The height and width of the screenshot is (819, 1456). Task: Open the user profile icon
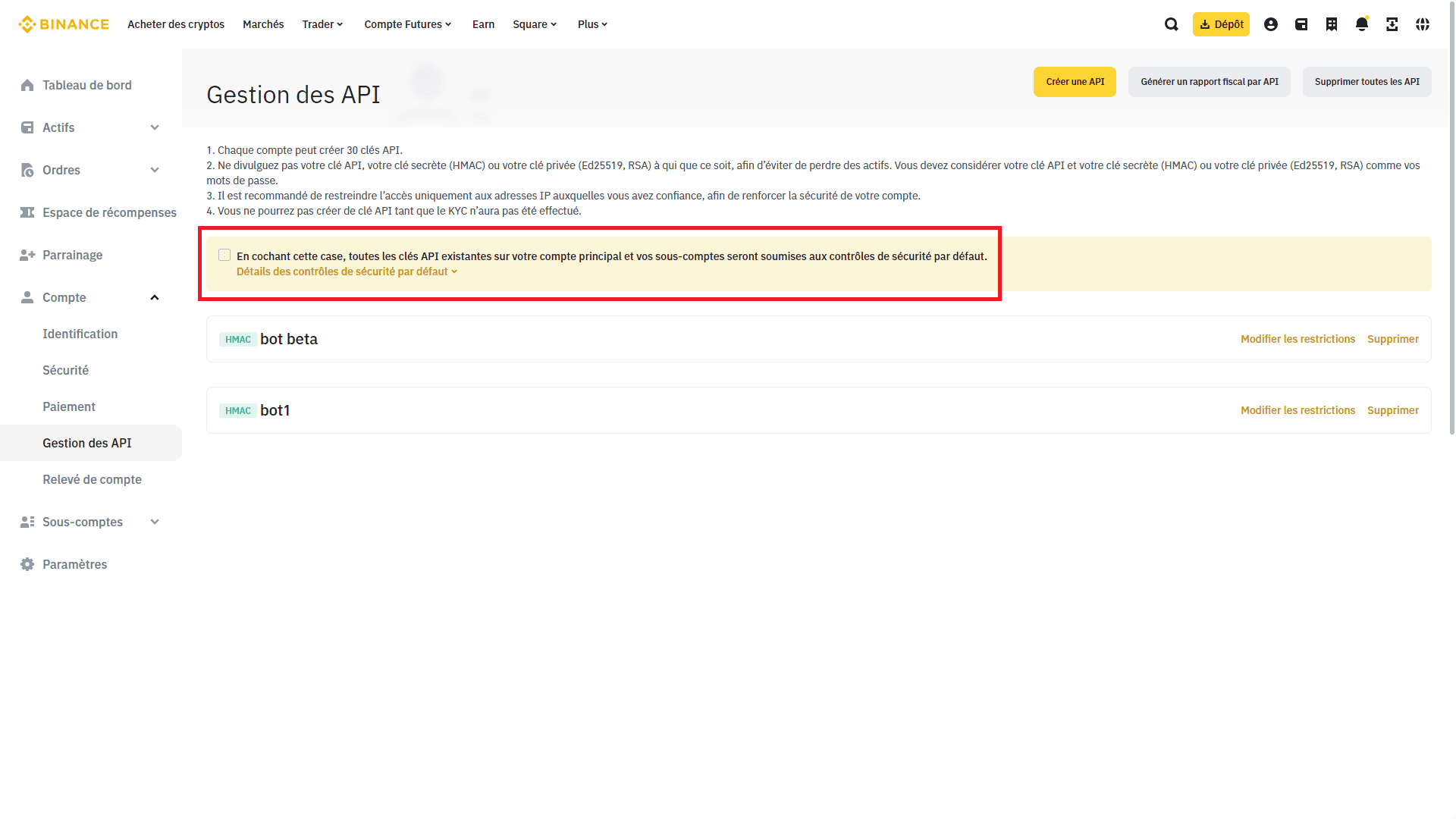(1271, 24)
